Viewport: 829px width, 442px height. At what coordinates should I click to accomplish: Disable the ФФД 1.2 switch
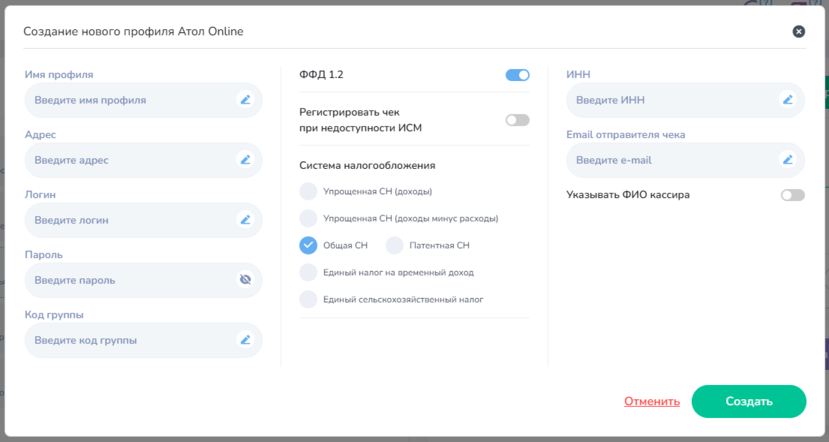pos(518,75)
